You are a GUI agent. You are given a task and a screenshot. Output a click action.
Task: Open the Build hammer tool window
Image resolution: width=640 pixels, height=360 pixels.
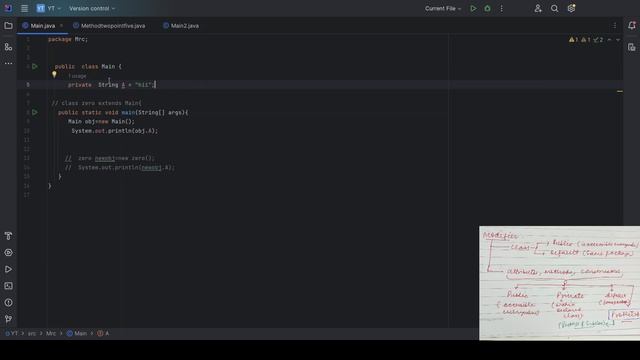pyautogui.click(x=8, y=236)
